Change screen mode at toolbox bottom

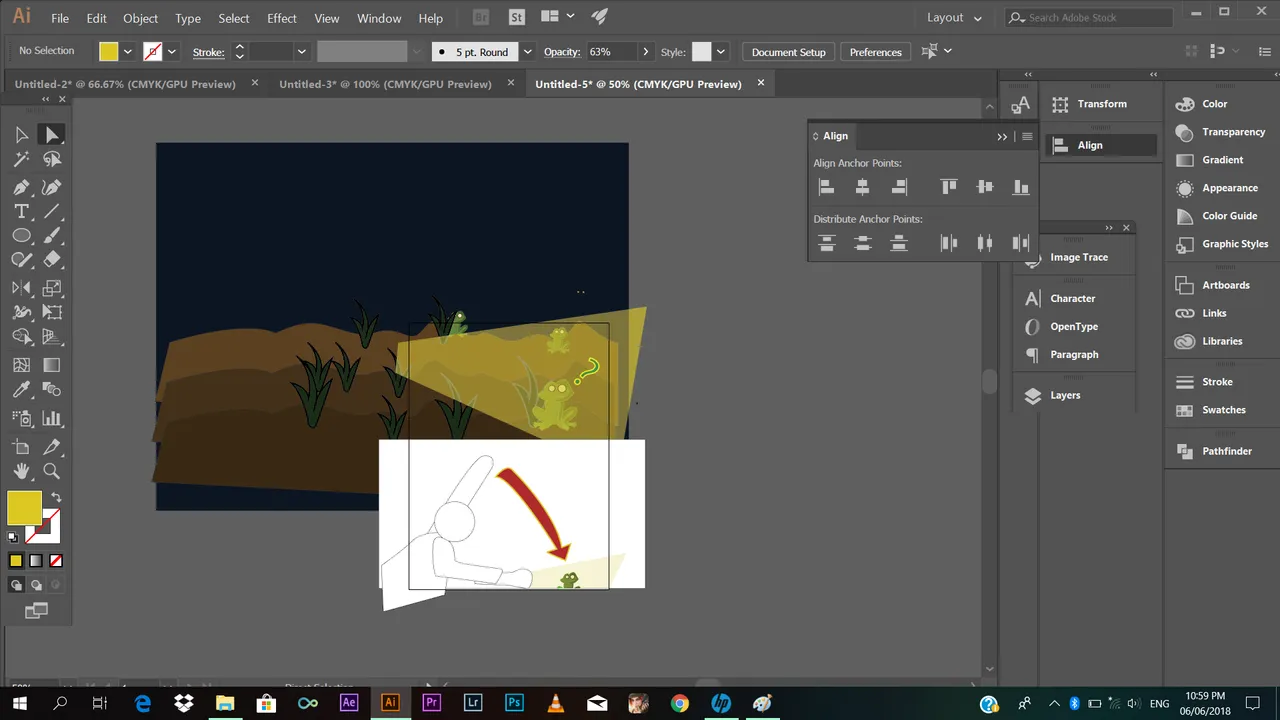(x=36, y=610)
